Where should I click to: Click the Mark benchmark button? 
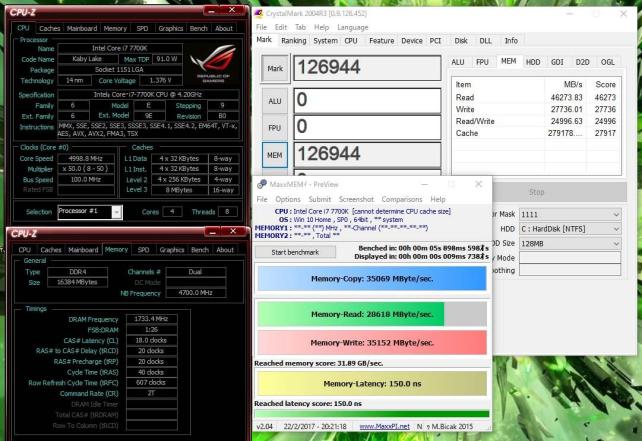tap(275, 68)
